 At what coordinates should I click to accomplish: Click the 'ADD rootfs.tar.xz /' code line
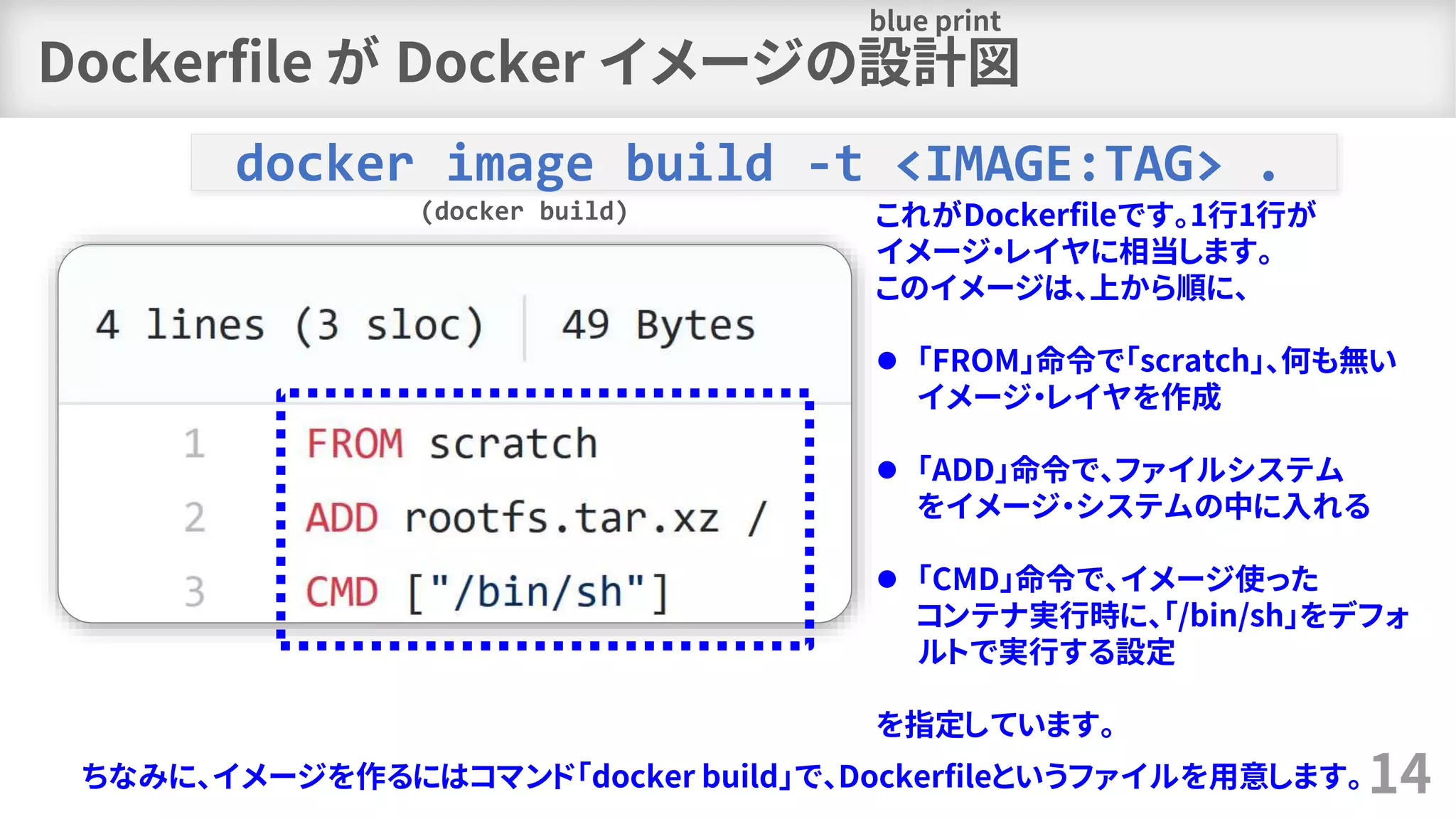[537, 518]
